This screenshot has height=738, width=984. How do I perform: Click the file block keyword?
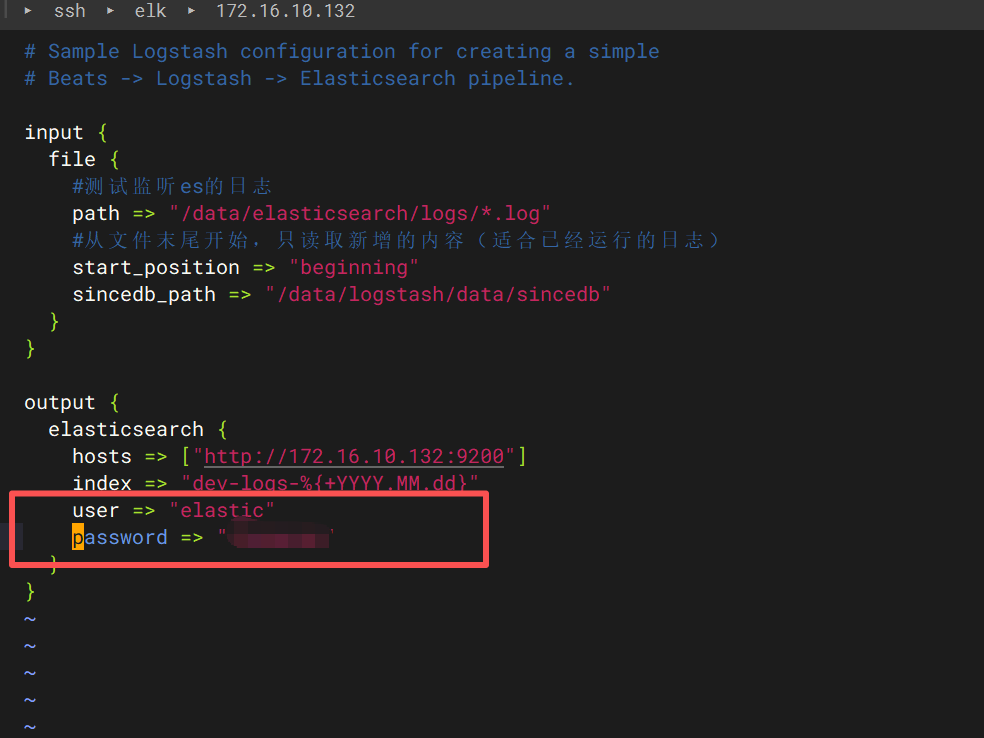coord(72,160)
